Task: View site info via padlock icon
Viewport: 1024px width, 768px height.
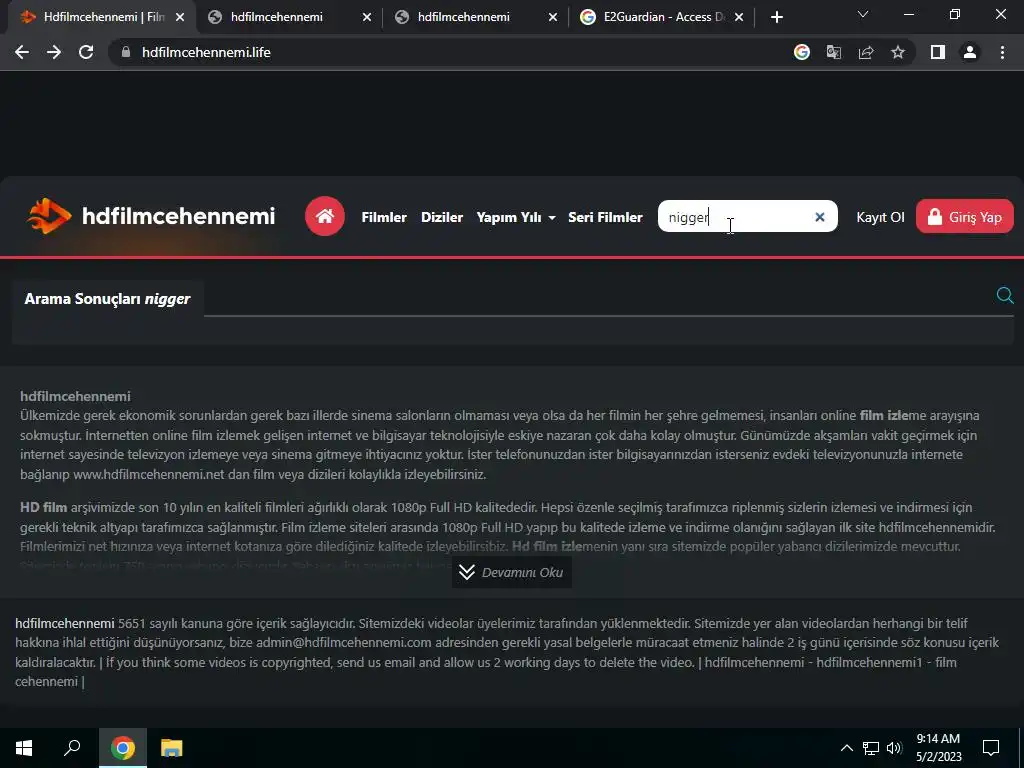Action: [x=126, y=52]
